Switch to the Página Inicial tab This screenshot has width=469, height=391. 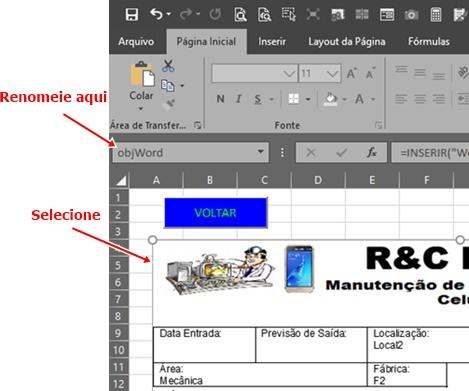tap(206, 42)
